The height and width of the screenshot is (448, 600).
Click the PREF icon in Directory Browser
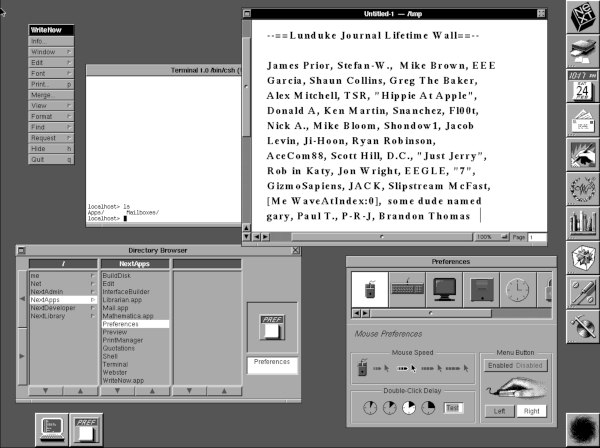[272, 327]
